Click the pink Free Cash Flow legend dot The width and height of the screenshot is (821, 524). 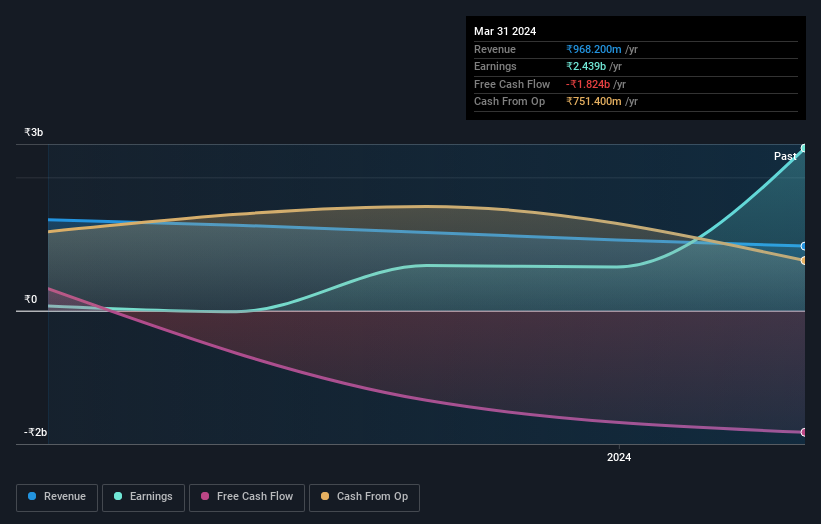pos(205,496)
